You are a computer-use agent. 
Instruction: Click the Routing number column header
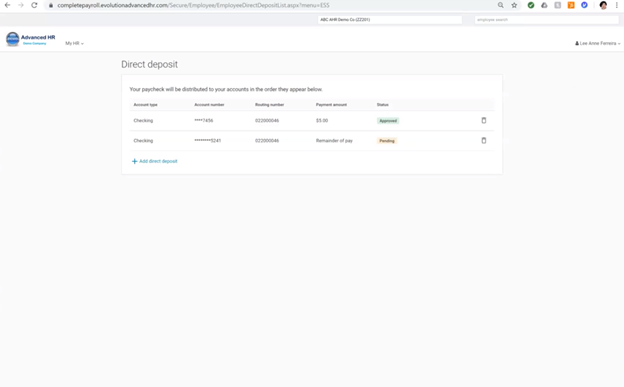269,105
